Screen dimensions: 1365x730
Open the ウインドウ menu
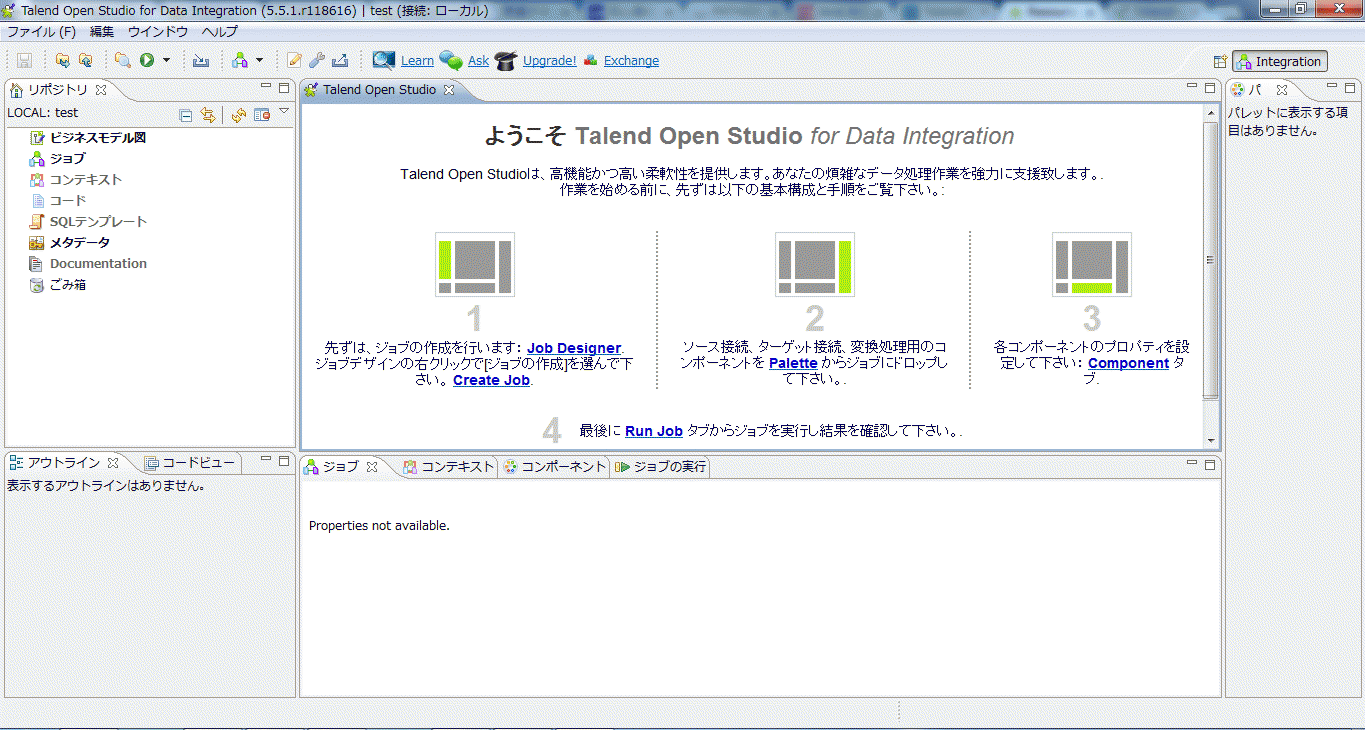click(158, 32)
